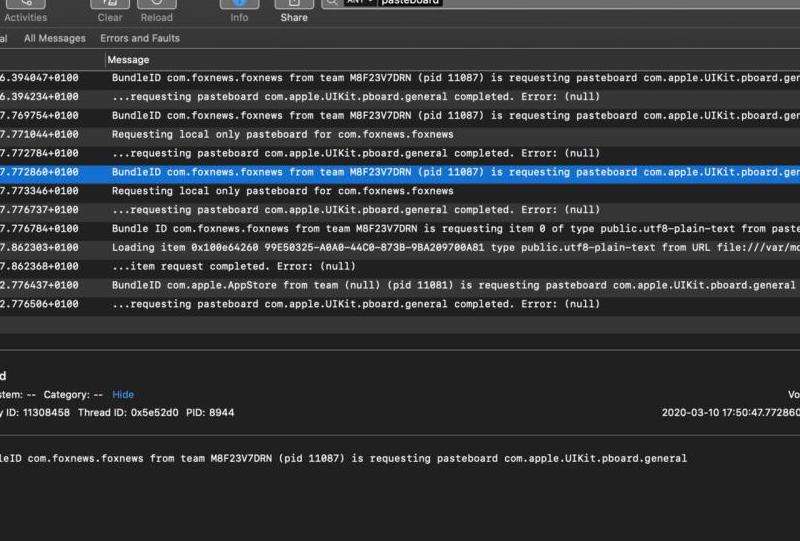Select the completed row at 7.776737+0100
The width and height of the screenshot is (800, 541).
(400, 210)
